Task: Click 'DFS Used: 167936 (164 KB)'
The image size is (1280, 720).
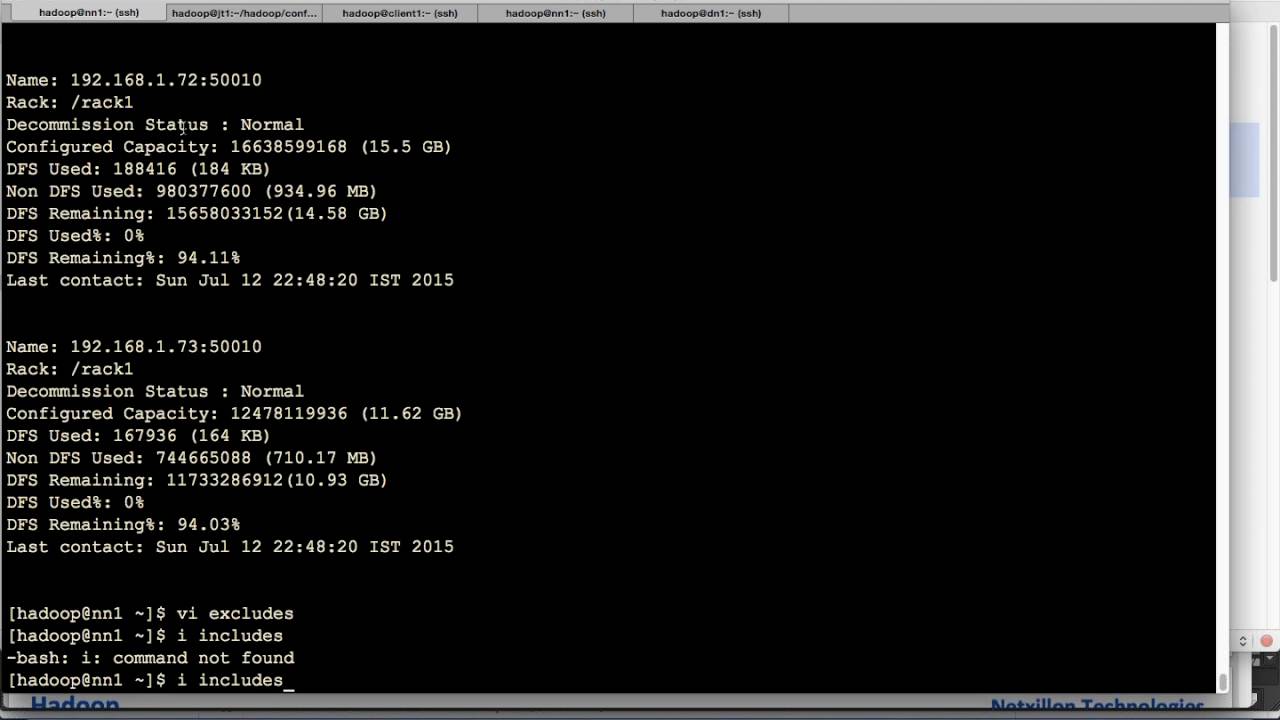Action: (138, 436)
